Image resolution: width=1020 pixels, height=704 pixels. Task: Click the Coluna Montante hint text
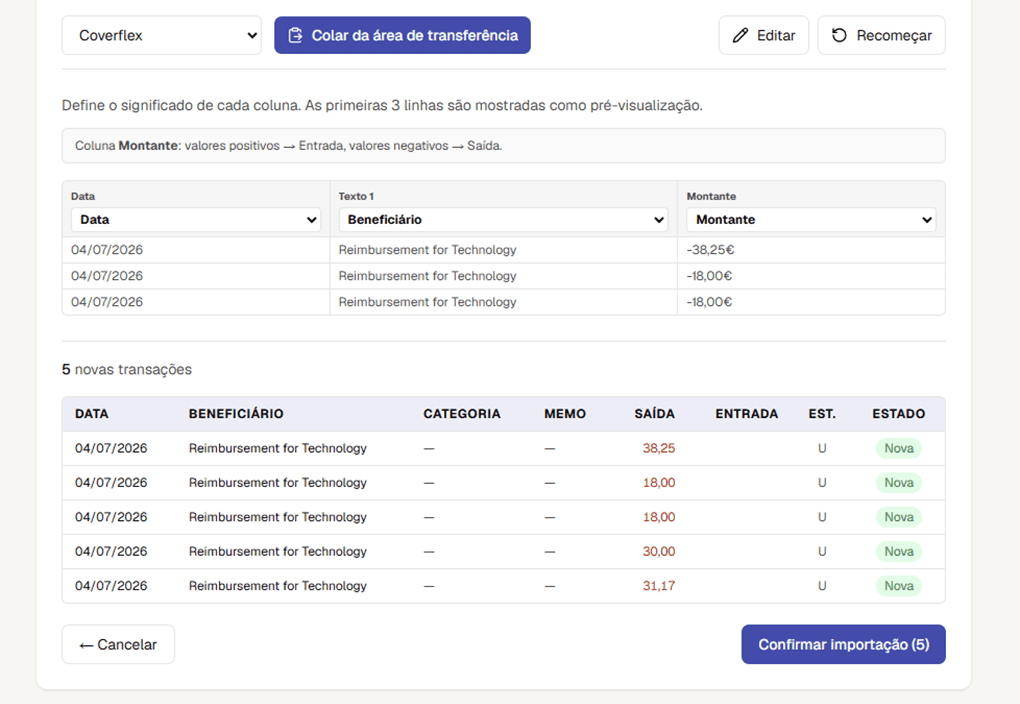[288, 146]
